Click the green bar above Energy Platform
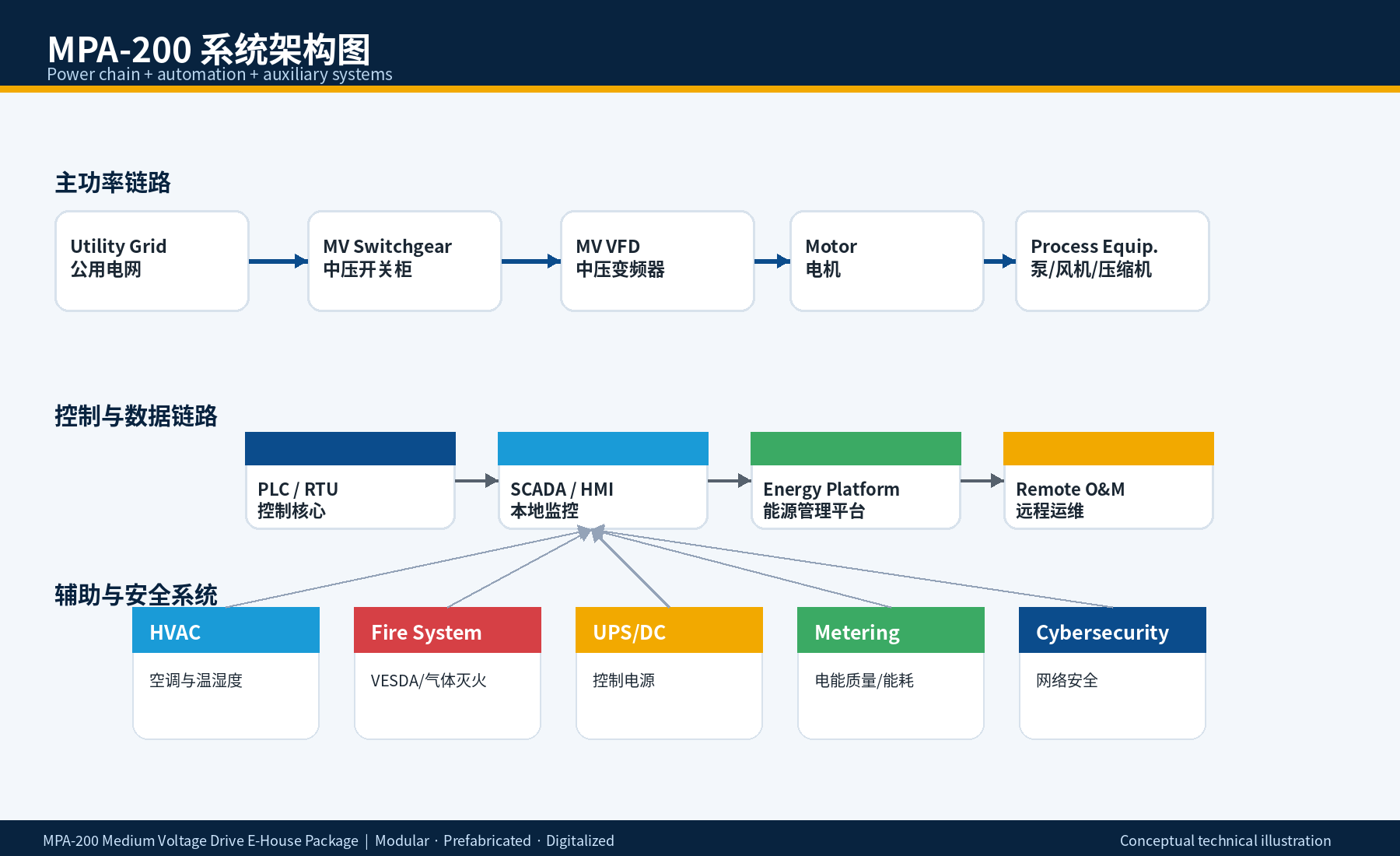This screenshot has height=856, width=1400. click(856, 448)
